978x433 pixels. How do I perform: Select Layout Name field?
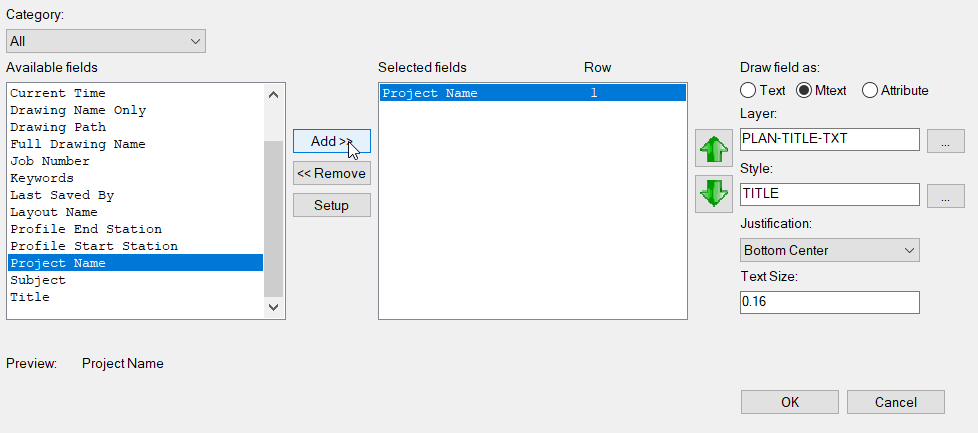[x=136, y=212]
